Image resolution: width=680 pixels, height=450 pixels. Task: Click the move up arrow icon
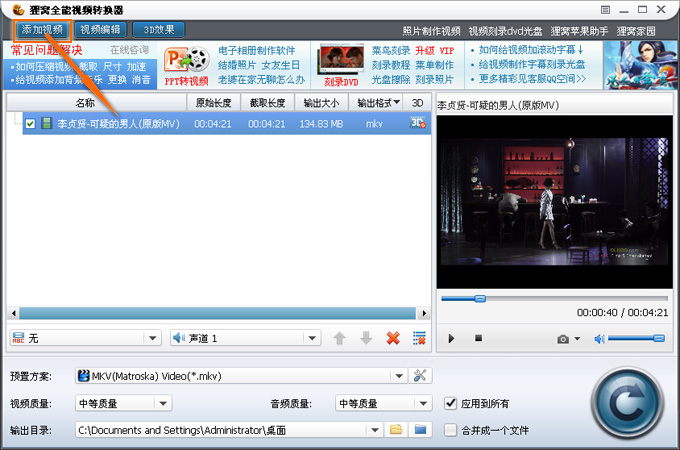pyautogui.click(x=340, y=338)
